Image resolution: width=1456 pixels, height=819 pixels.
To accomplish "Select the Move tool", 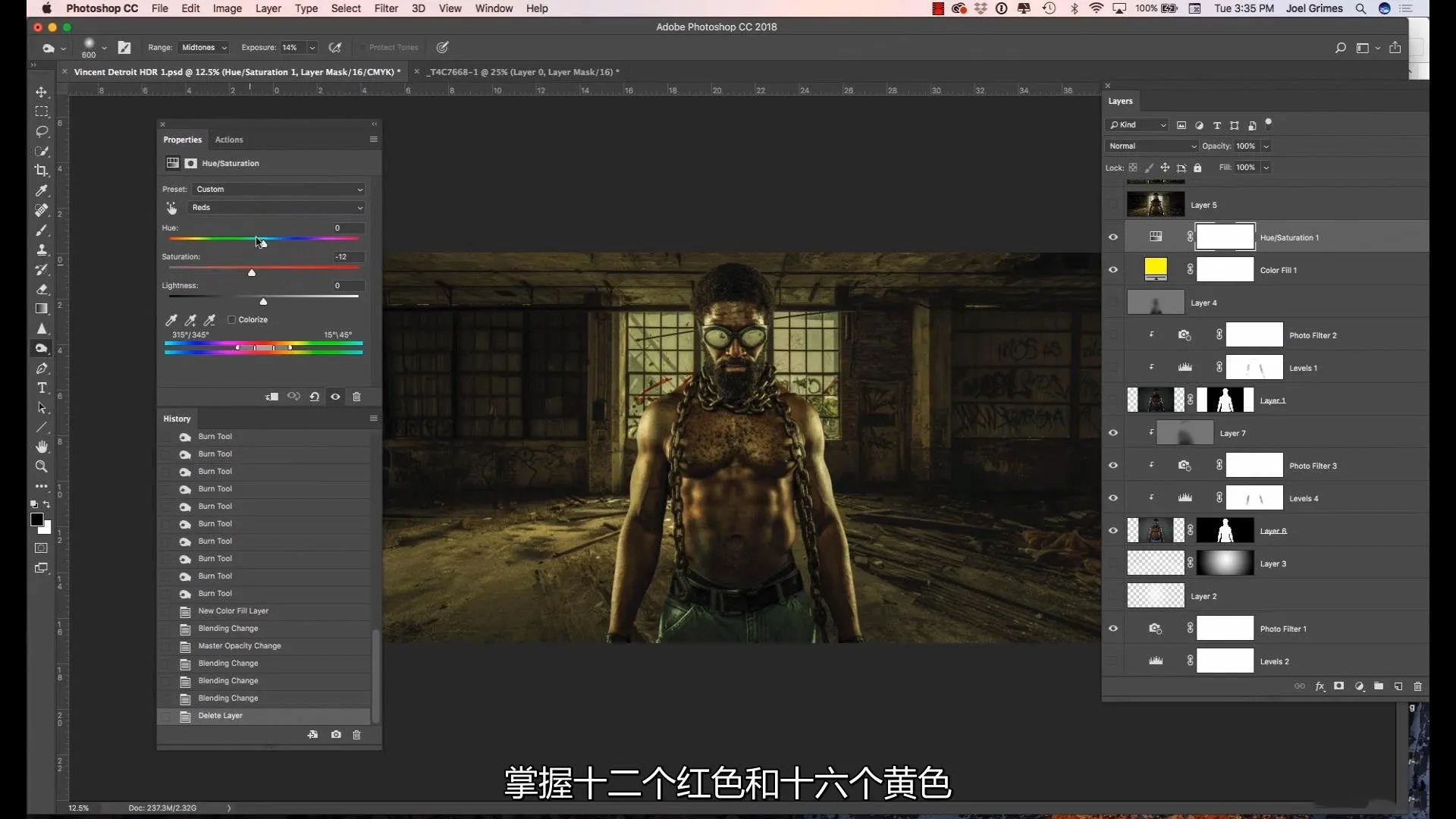I will (42, 92).
